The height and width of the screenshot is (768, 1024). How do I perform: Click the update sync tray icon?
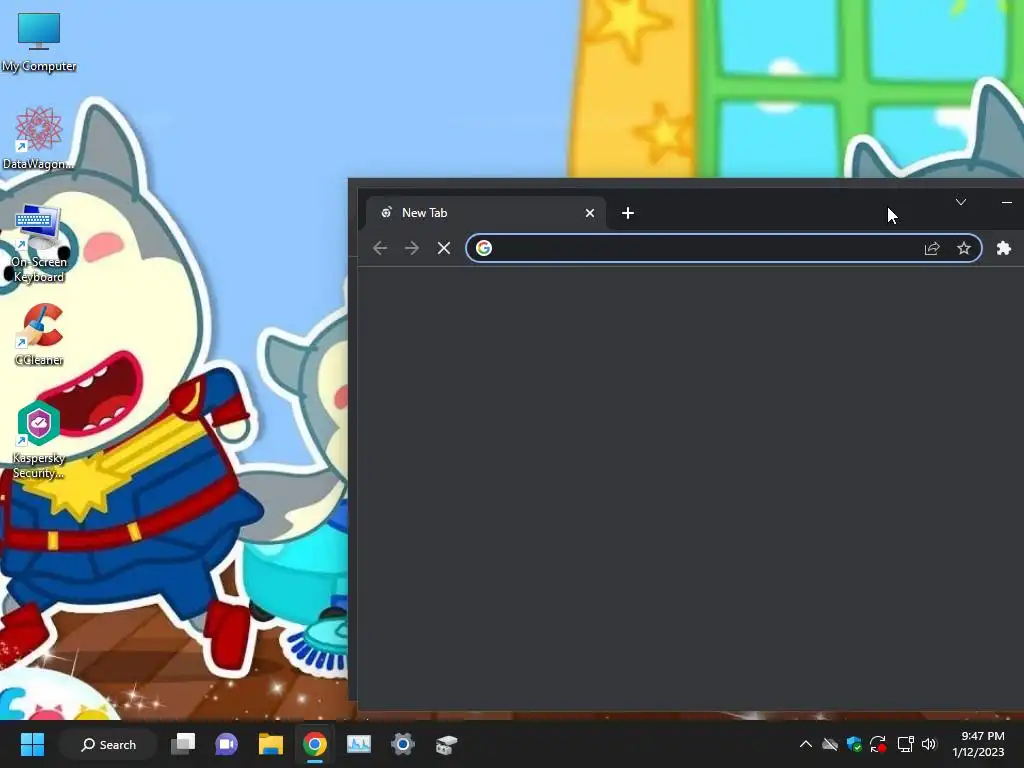(x=878, y=744)
